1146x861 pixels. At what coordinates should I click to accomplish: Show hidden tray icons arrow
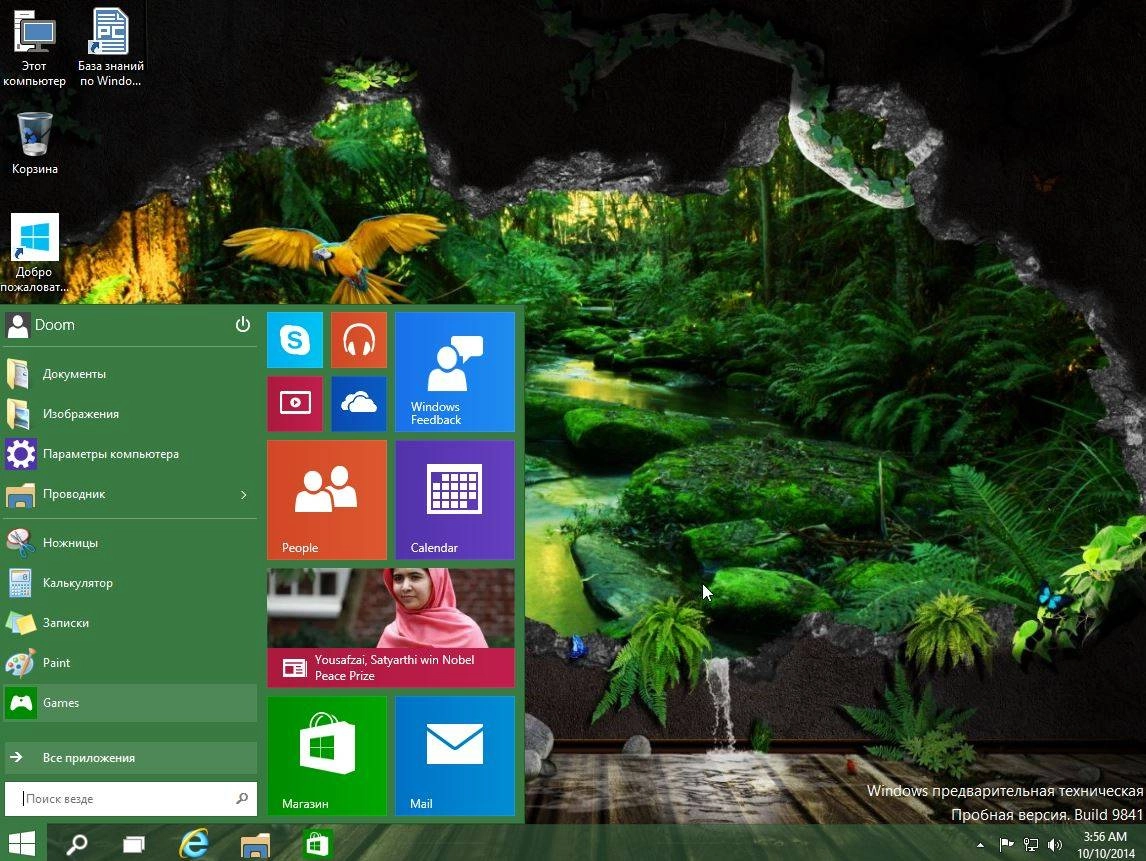tap(980, 845)
